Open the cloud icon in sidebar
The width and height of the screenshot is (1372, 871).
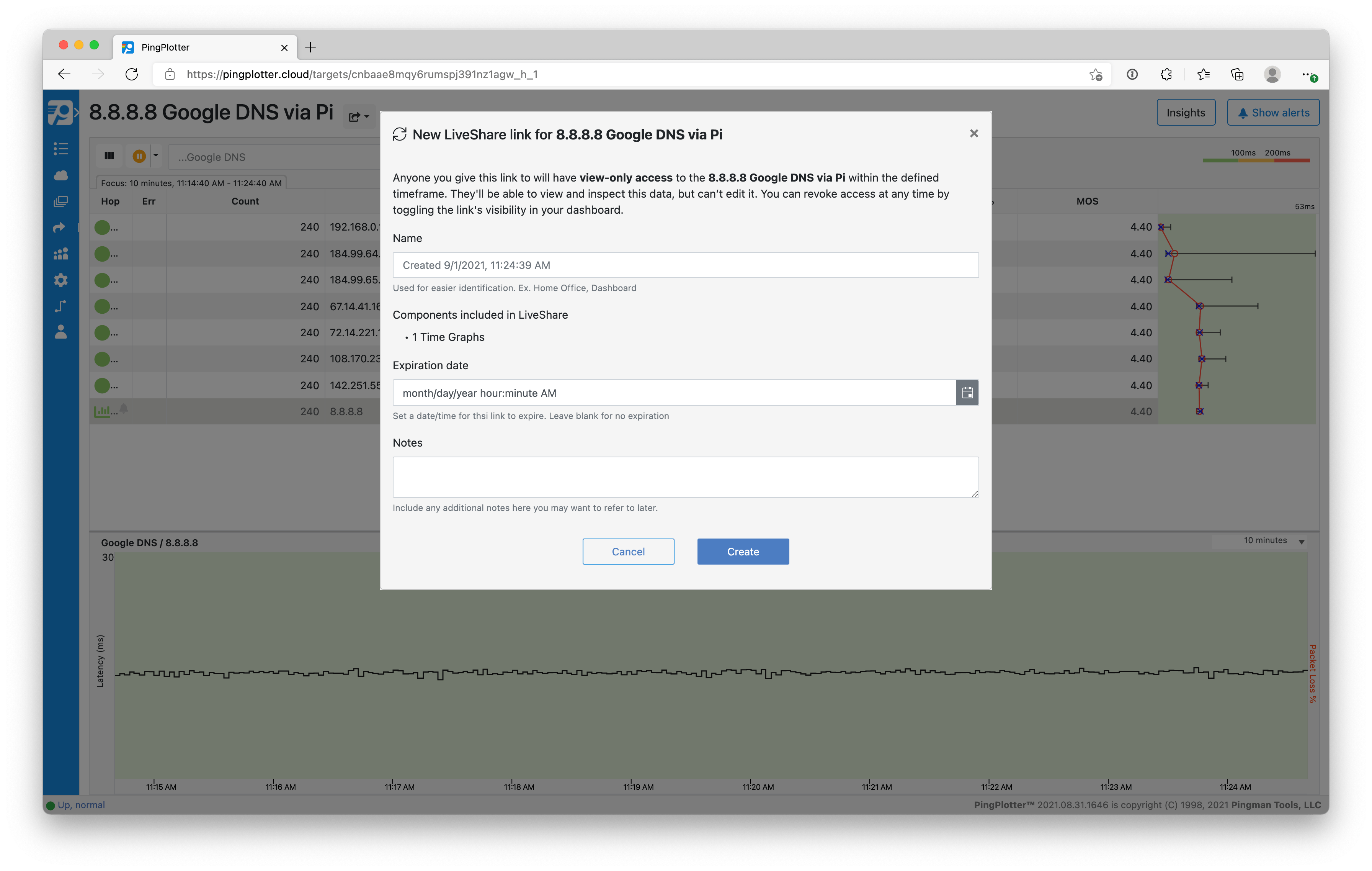click(x=61, y=175)
